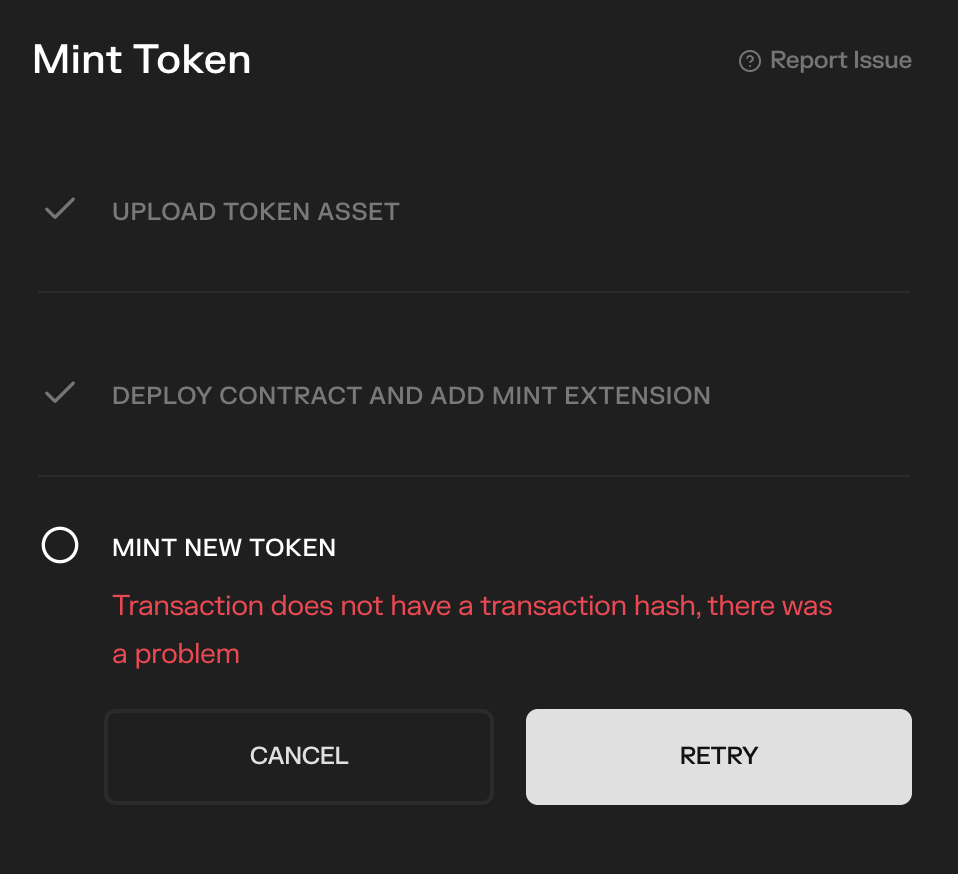The image size is (958, 874).
Task: Click the Mint Token dialog title
Action: coord(142,60)
